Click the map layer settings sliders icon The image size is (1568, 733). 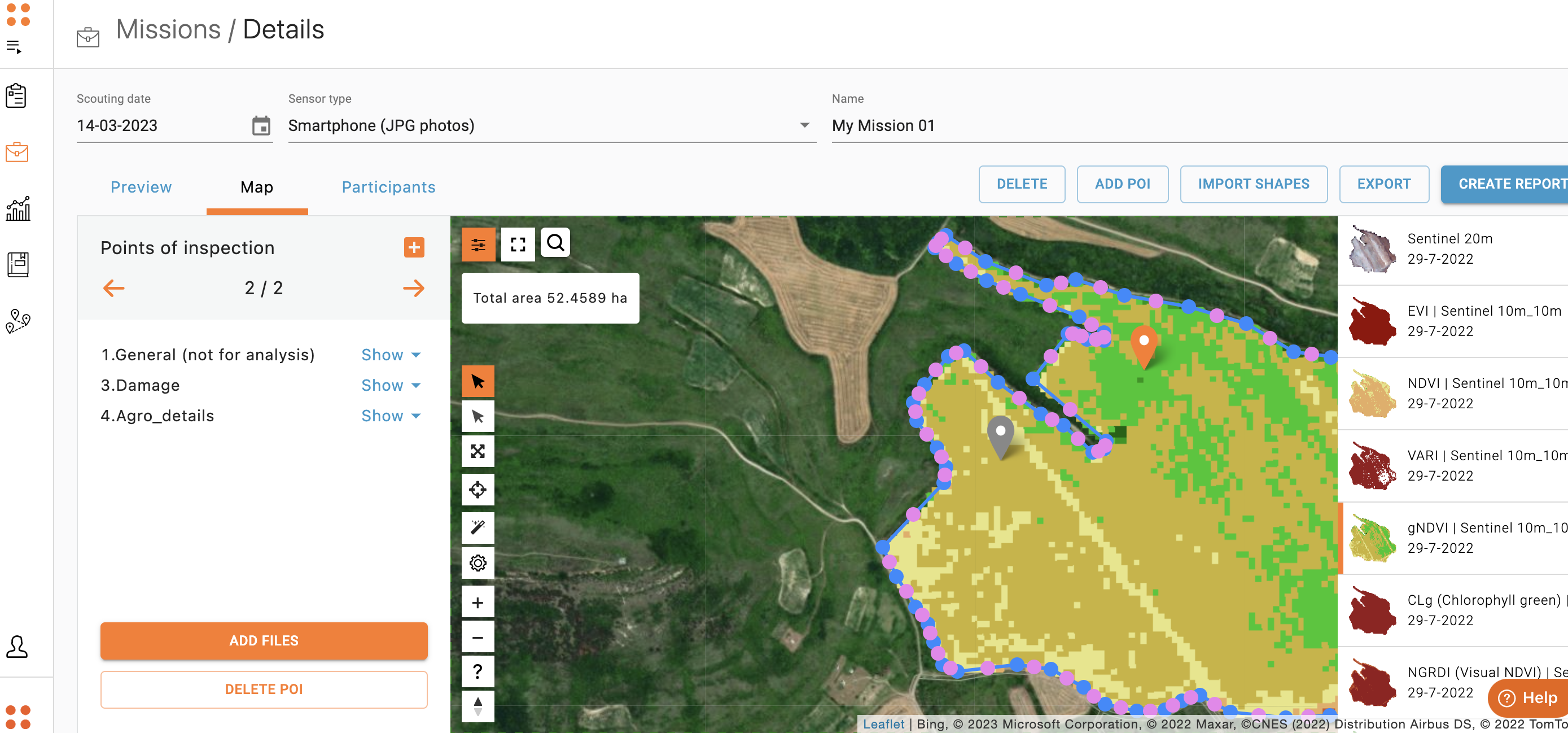[478, 245]
